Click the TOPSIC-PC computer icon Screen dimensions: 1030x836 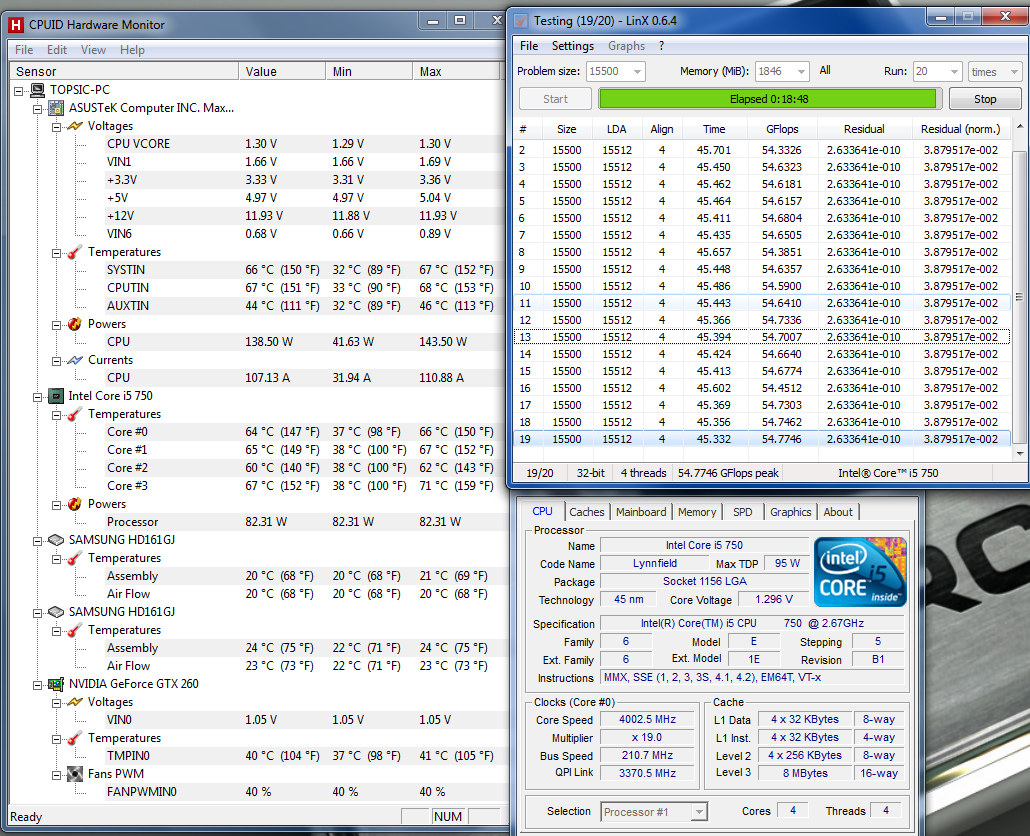click(x=38, y=90)
